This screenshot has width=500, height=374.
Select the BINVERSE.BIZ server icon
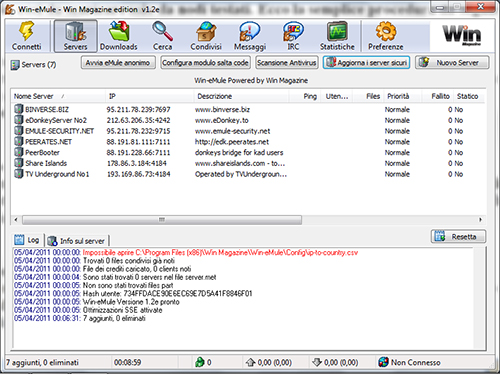click(x=19, y=109)
